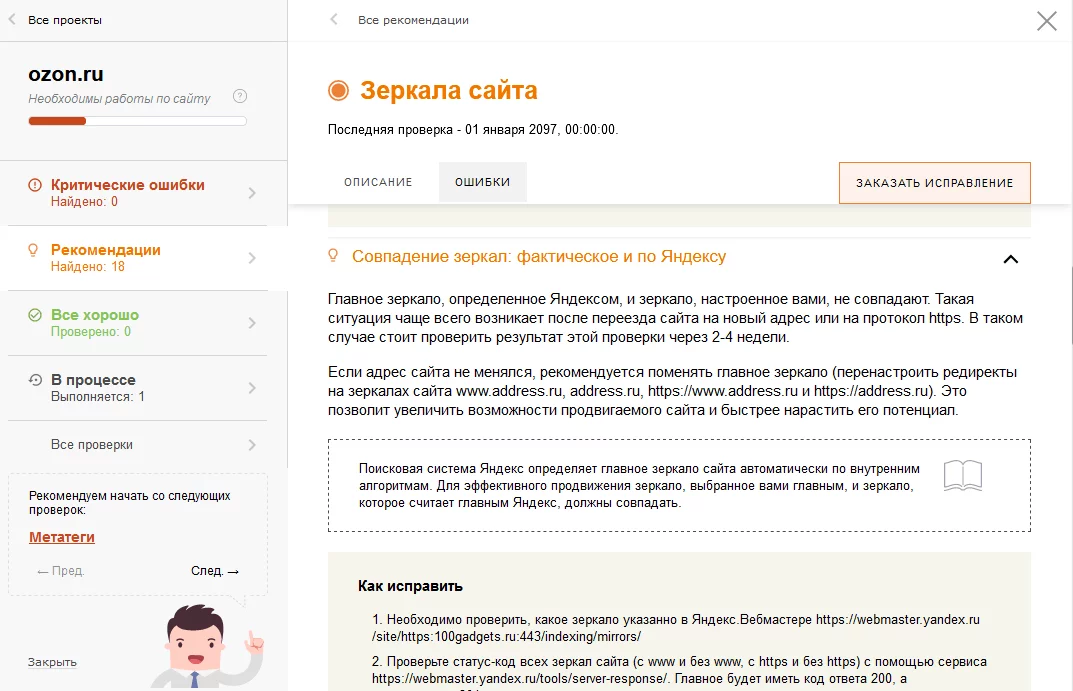Expand Все хорошо section chevron
This screenshot has height=691, width=1073.
point(252,323)
